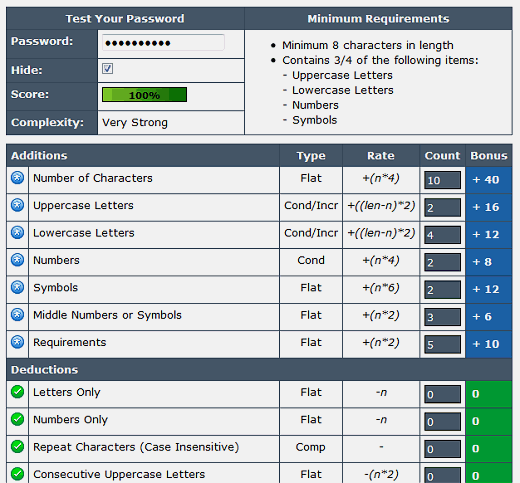Focus the Password input field
Image resolution: width=520 pixels, height=483 pixels.
[x=163, y=43]
